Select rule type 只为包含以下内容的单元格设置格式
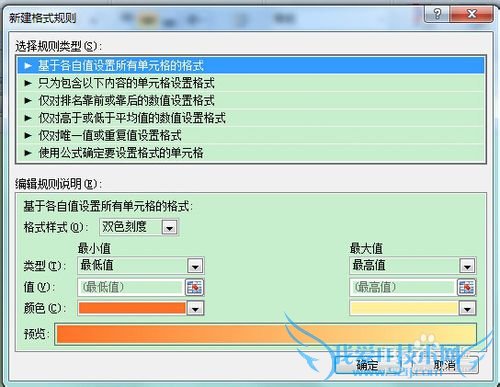The image size is (500, 387). (251, 83)
